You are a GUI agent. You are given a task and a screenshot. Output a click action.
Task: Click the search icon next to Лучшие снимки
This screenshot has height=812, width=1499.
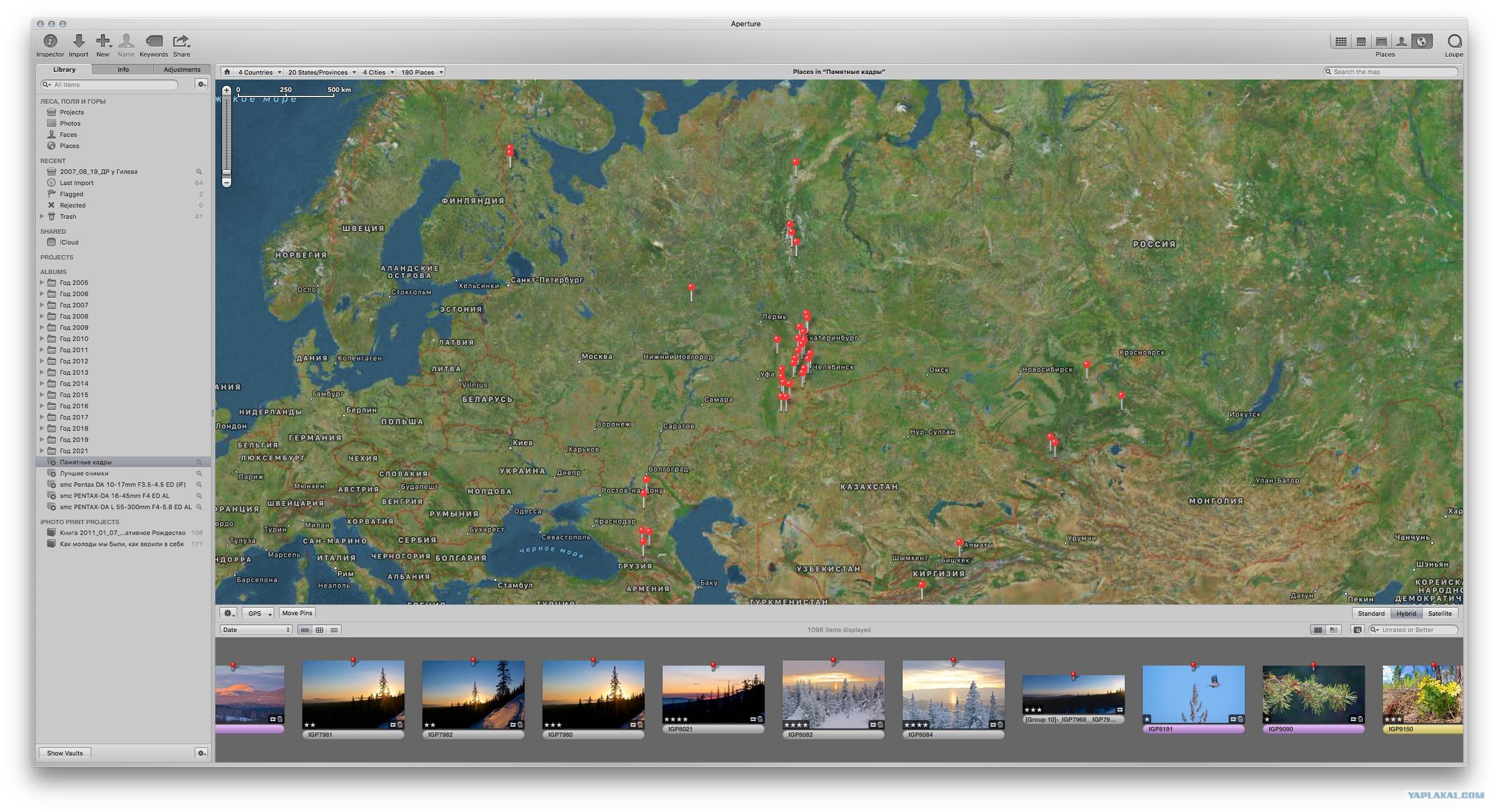(199, 473)
